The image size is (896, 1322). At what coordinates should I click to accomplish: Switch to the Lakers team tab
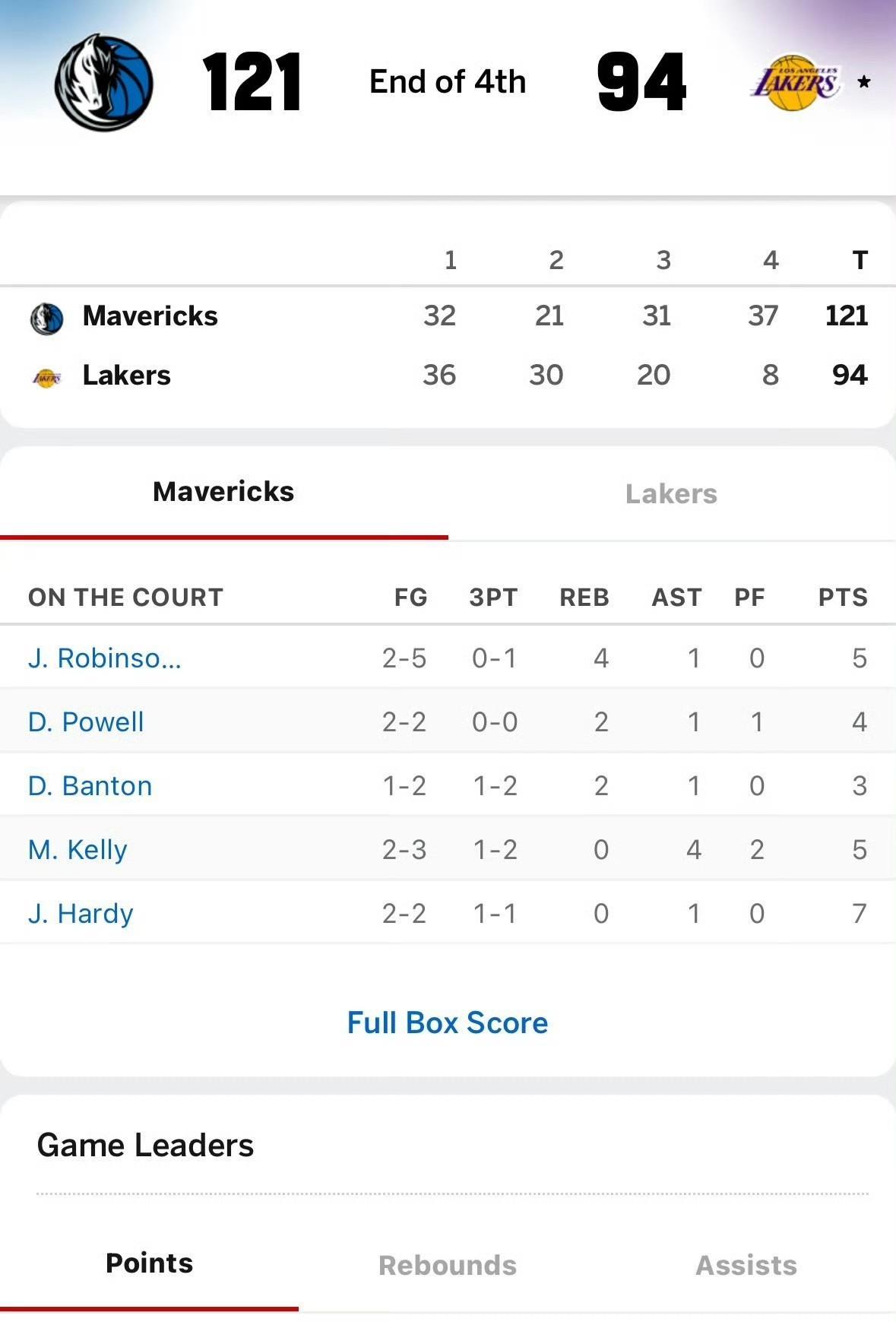(671, 494)
